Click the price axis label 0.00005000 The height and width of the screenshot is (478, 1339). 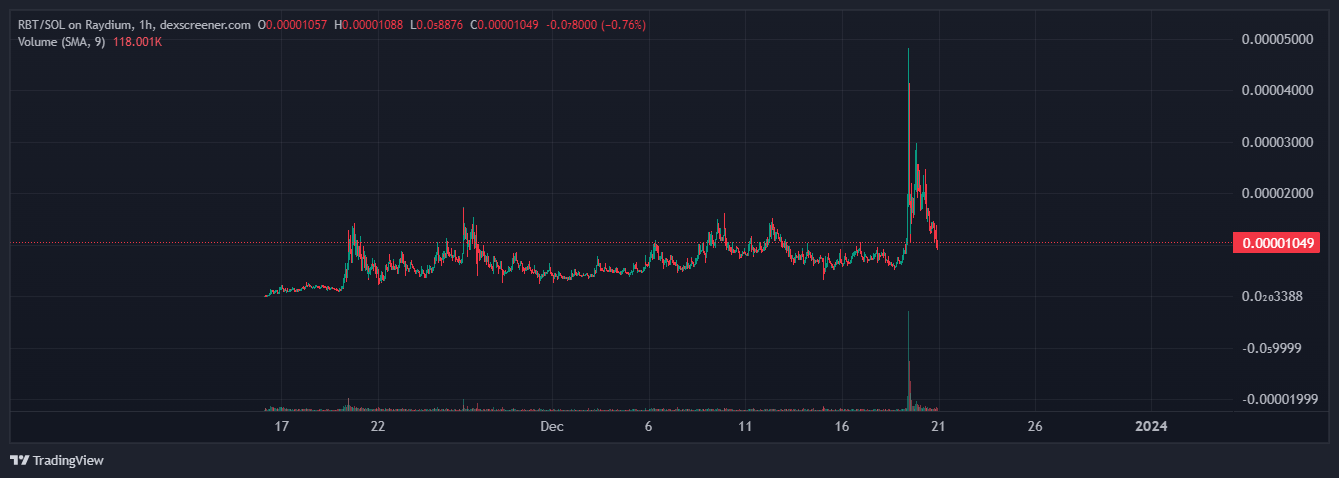point(1276,39)
